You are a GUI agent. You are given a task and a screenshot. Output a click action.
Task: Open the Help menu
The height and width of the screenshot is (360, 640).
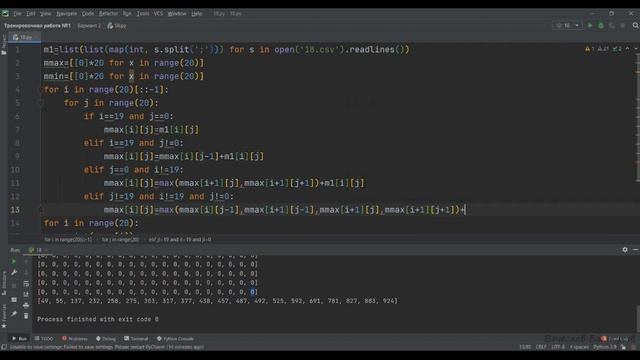pos(197,13)
